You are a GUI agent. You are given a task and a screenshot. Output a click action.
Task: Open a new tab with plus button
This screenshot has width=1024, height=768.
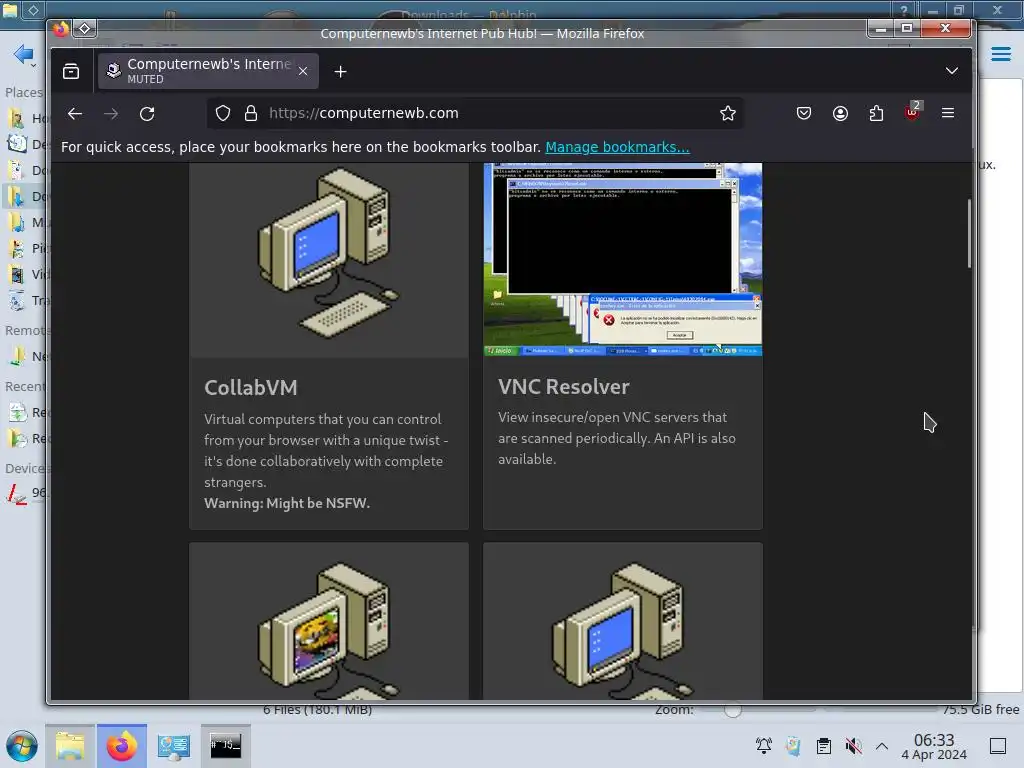pyautogui.click(x=340, y=72)
